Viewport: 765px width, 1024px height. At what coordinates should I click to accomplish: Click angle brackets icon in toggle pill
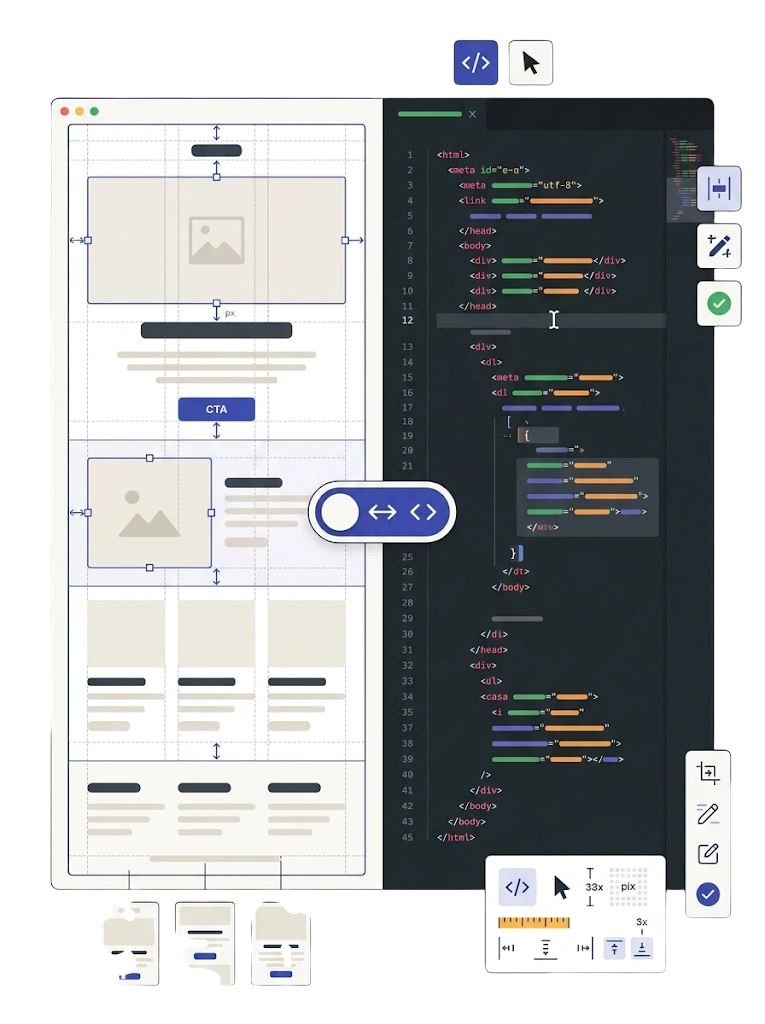click(x=423, y=512)
